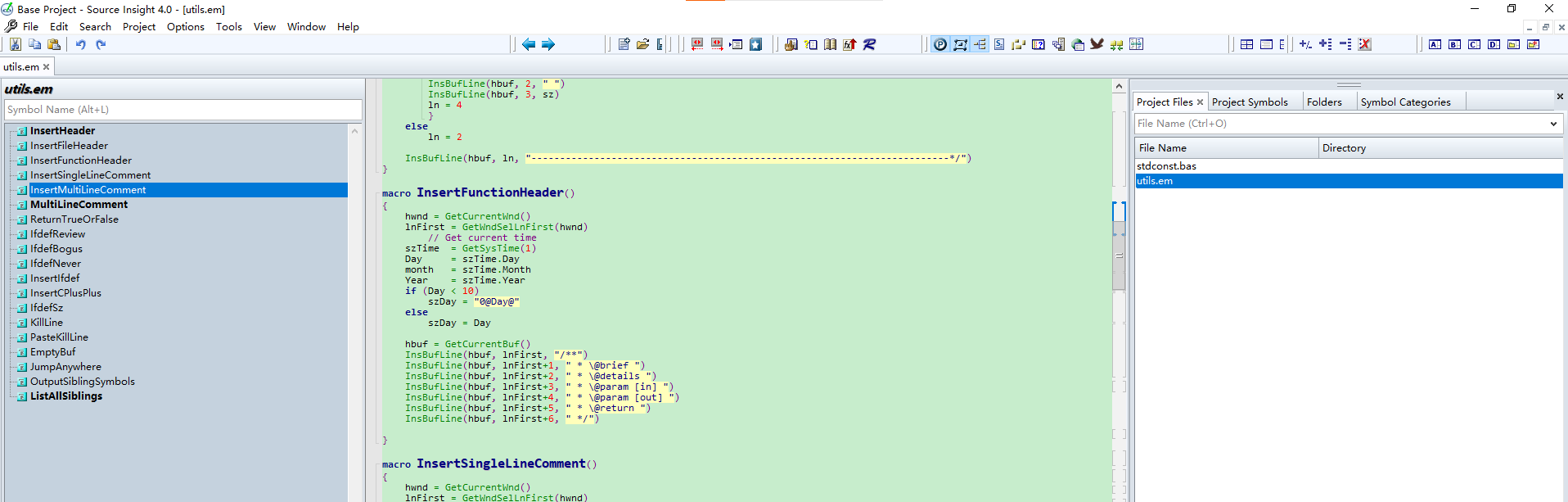Screen dimensions: 1568x502
Task: Go back with the blue left arrow
Action: coord(529,44)
